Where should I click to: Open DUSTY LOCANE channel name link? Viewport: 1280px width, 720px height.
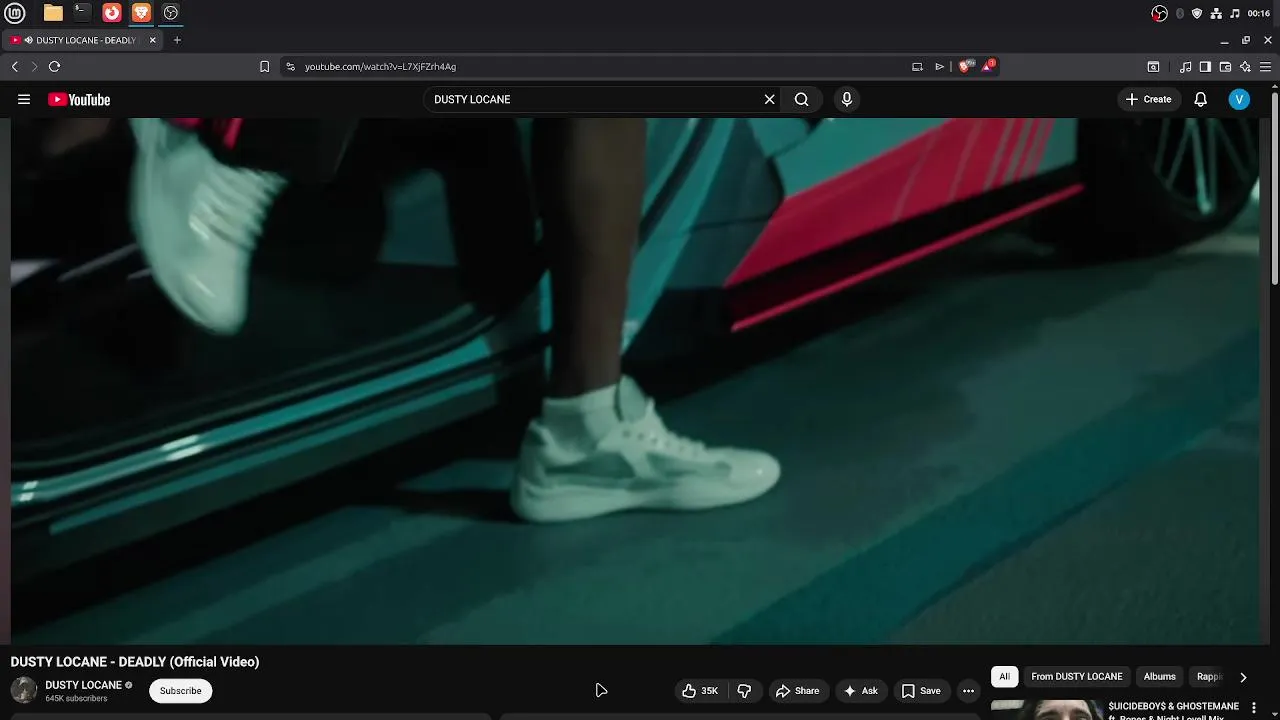(83, 685)
